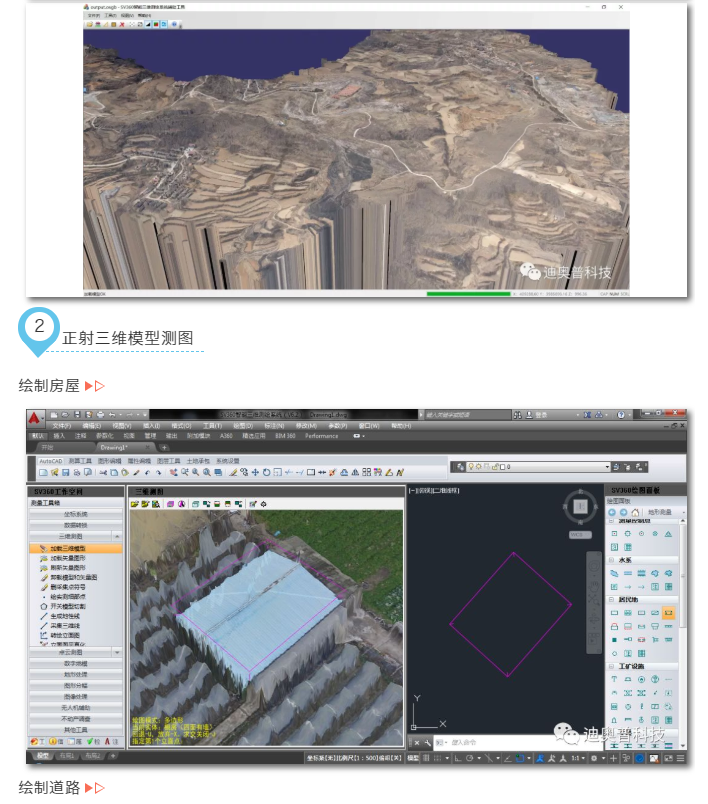Click the first river symbol under 水系

[x=614, y=573]
